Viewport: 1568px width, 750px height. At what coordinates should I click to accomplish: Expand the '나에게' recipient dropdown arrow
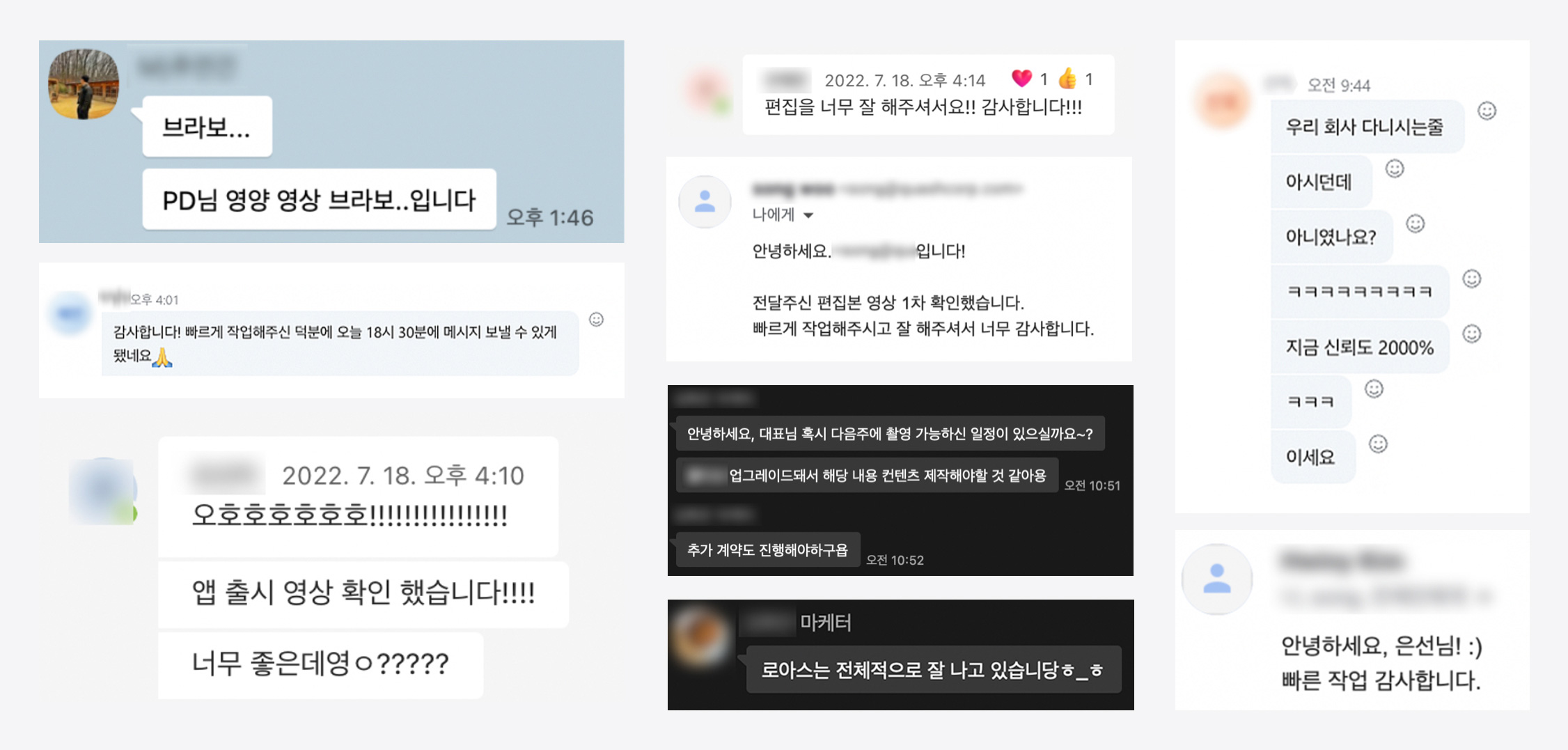click(x=808, y=215)
